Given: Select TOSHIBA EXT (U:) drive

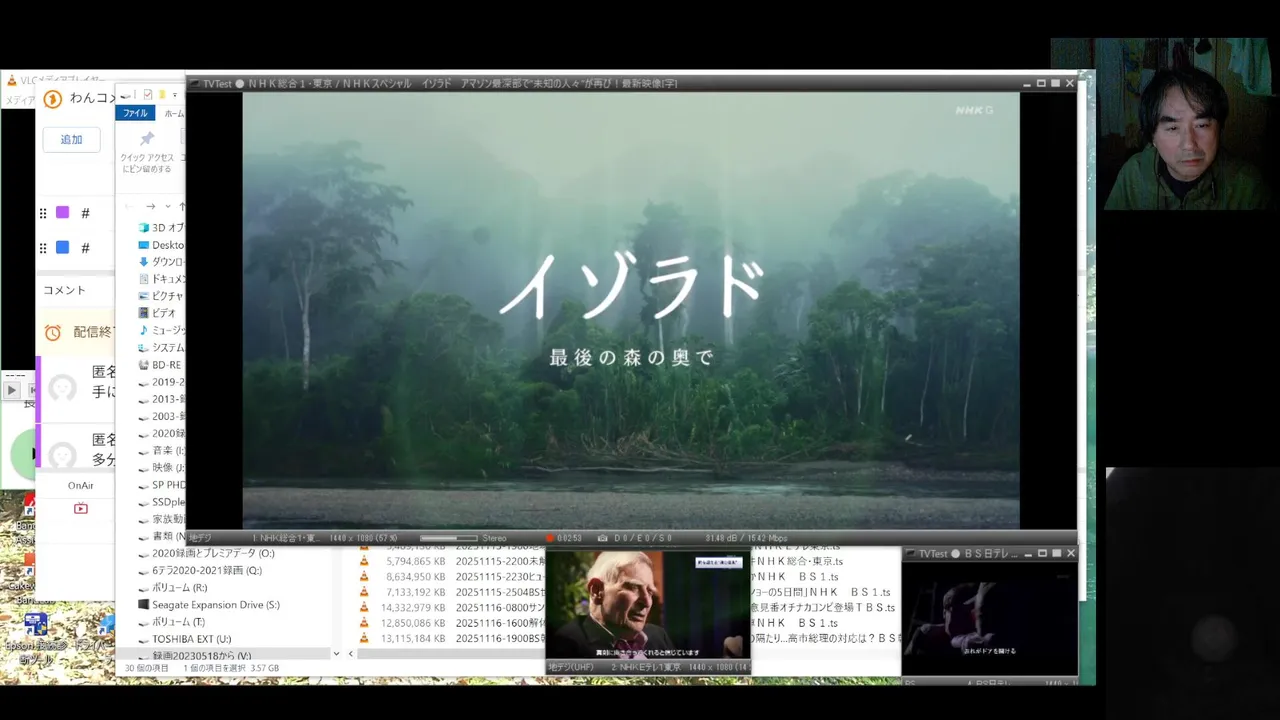Looking at the screenshot, I should [x=184, y=639].
